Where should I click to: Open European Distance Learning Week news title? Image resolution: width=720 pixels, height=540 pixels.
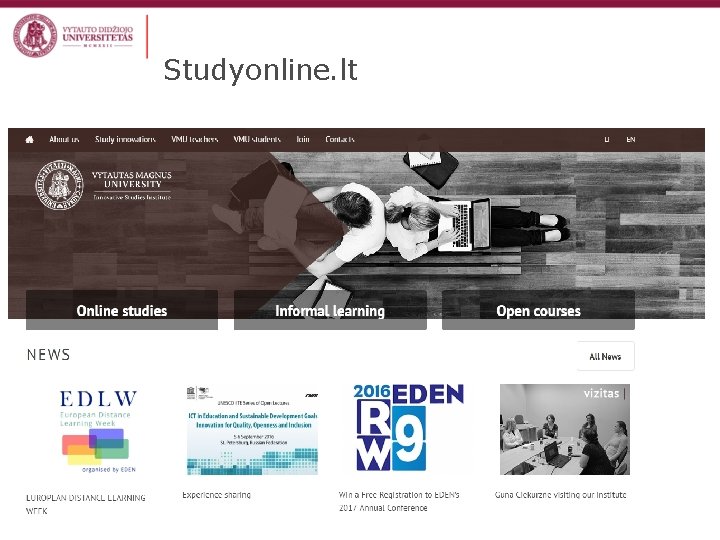pyautogui.click(x=85, y=504)
